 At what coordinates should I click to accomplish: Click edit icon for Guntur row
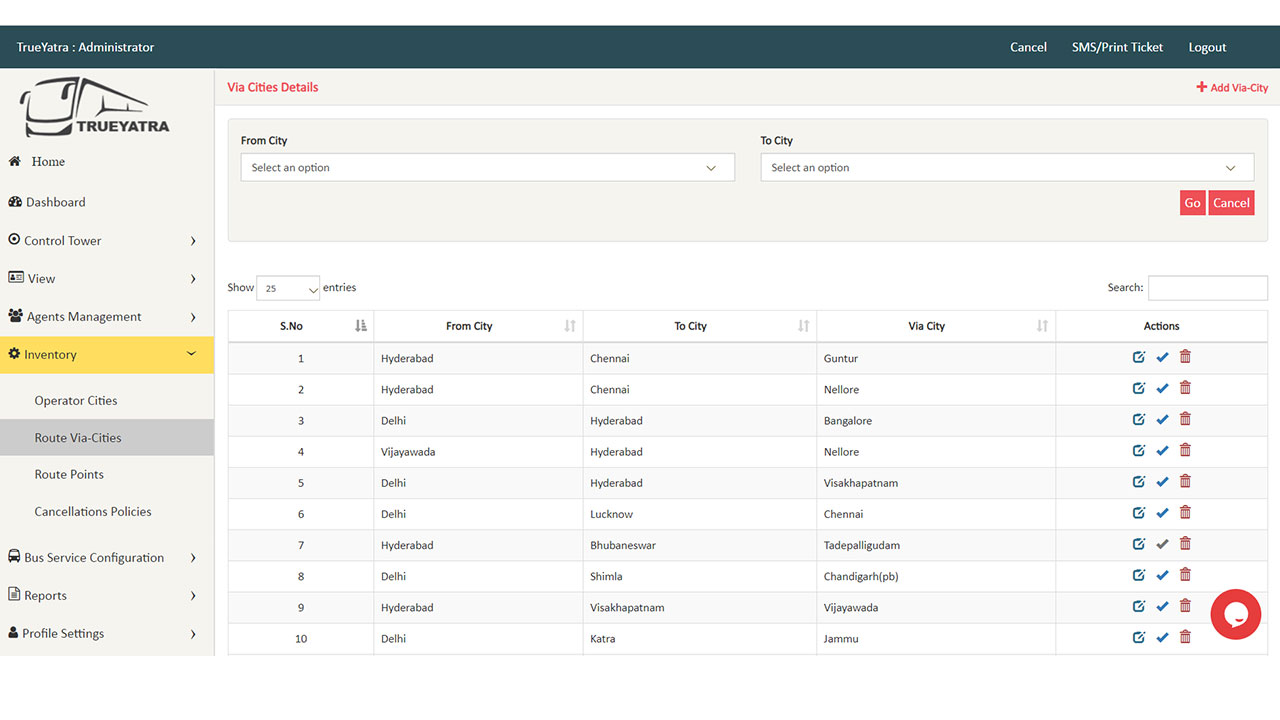(1139, 357)
